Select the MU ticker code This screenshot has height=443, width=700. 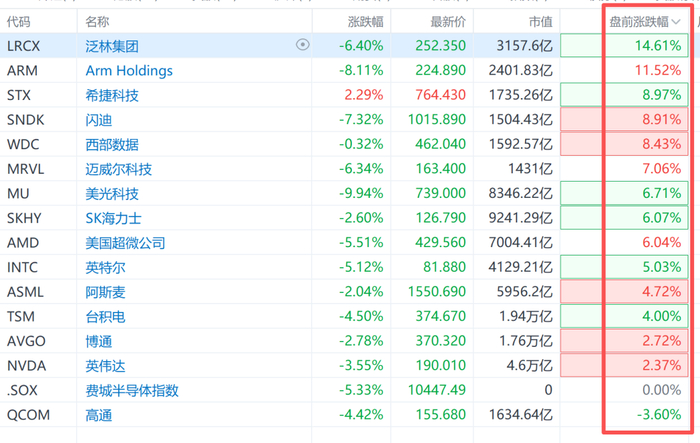[x=18, y=193]
